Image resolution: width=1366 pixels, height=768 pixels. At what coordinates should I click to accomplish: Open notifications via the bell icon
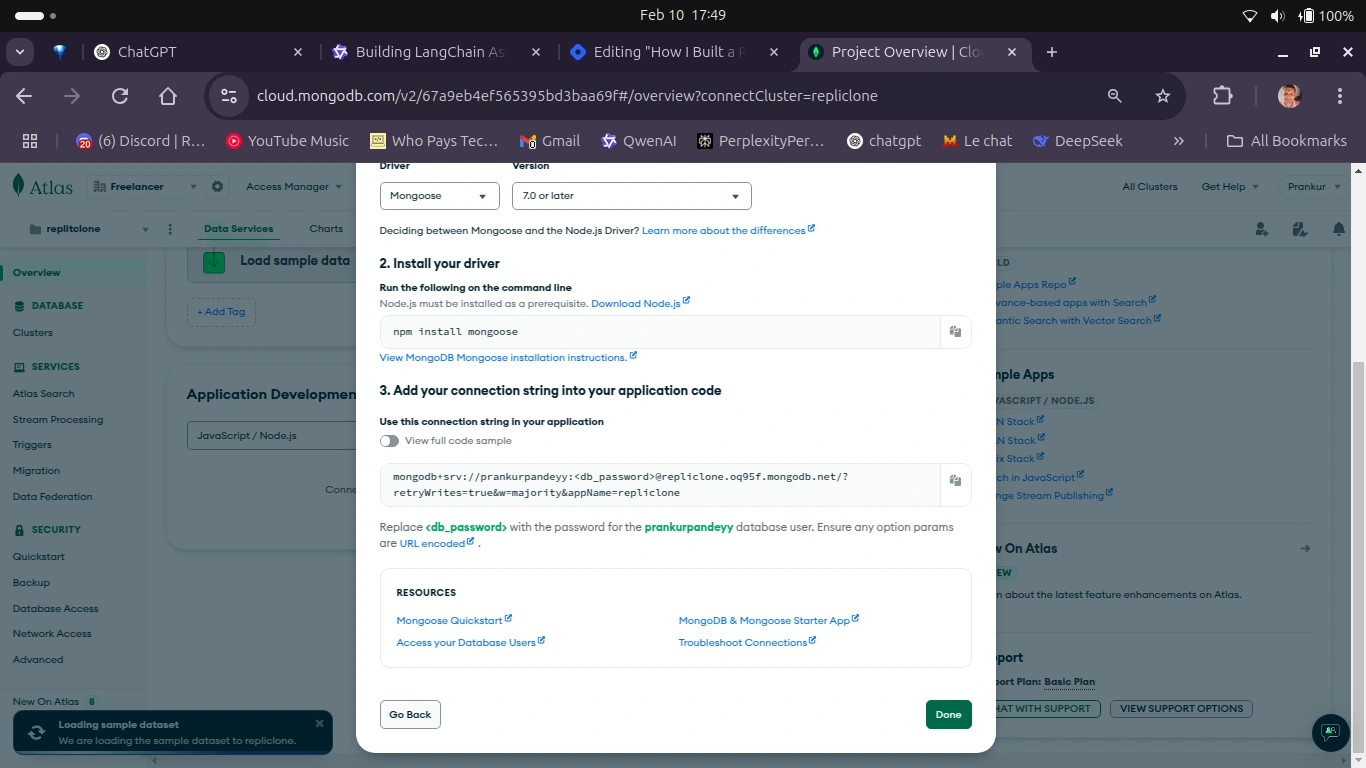click(1339, 230)
